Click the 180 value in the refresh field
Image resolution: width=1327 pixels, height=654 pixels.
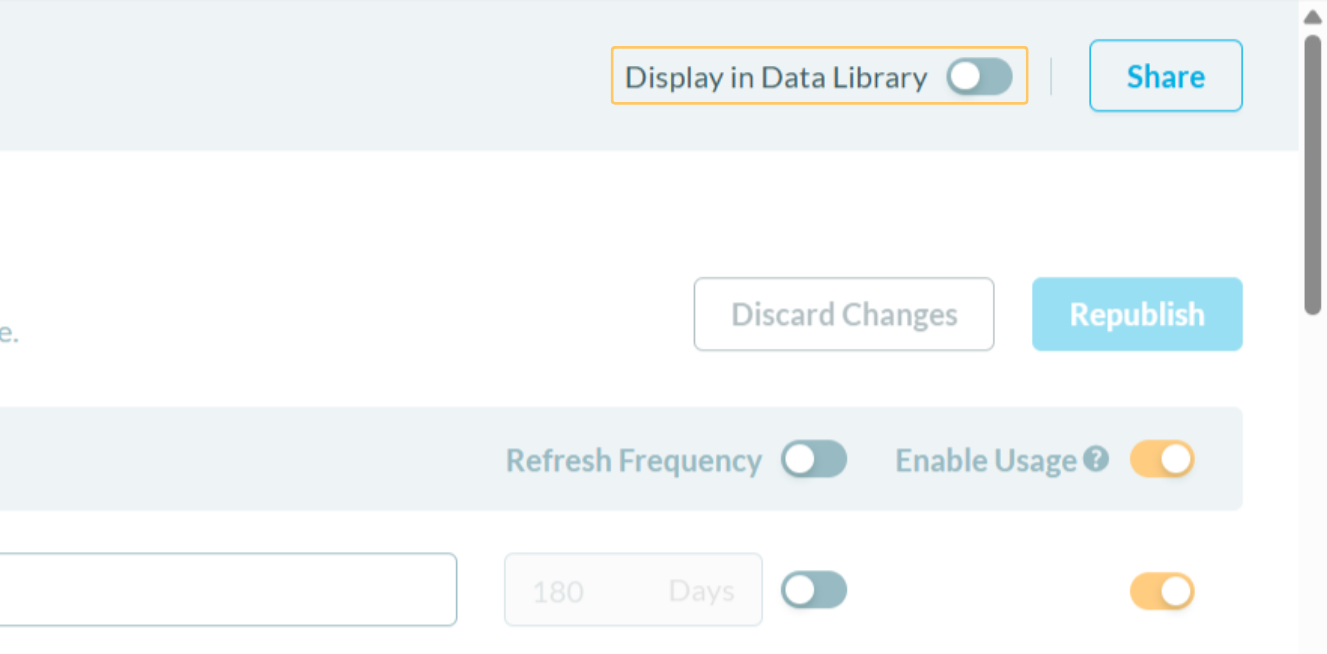pos(558,592)
